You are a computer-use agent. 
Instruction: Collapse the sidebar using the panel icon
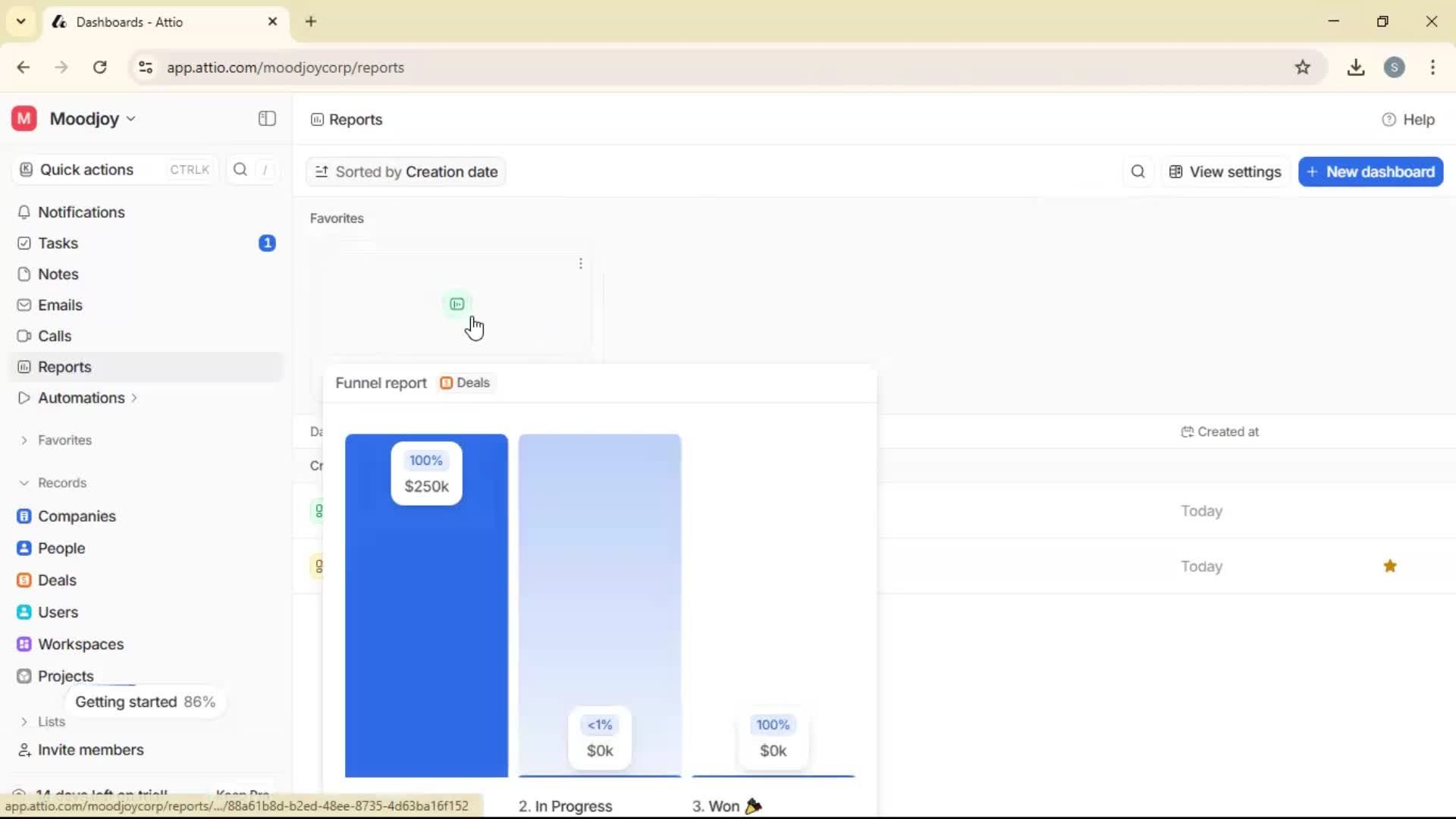266,118
